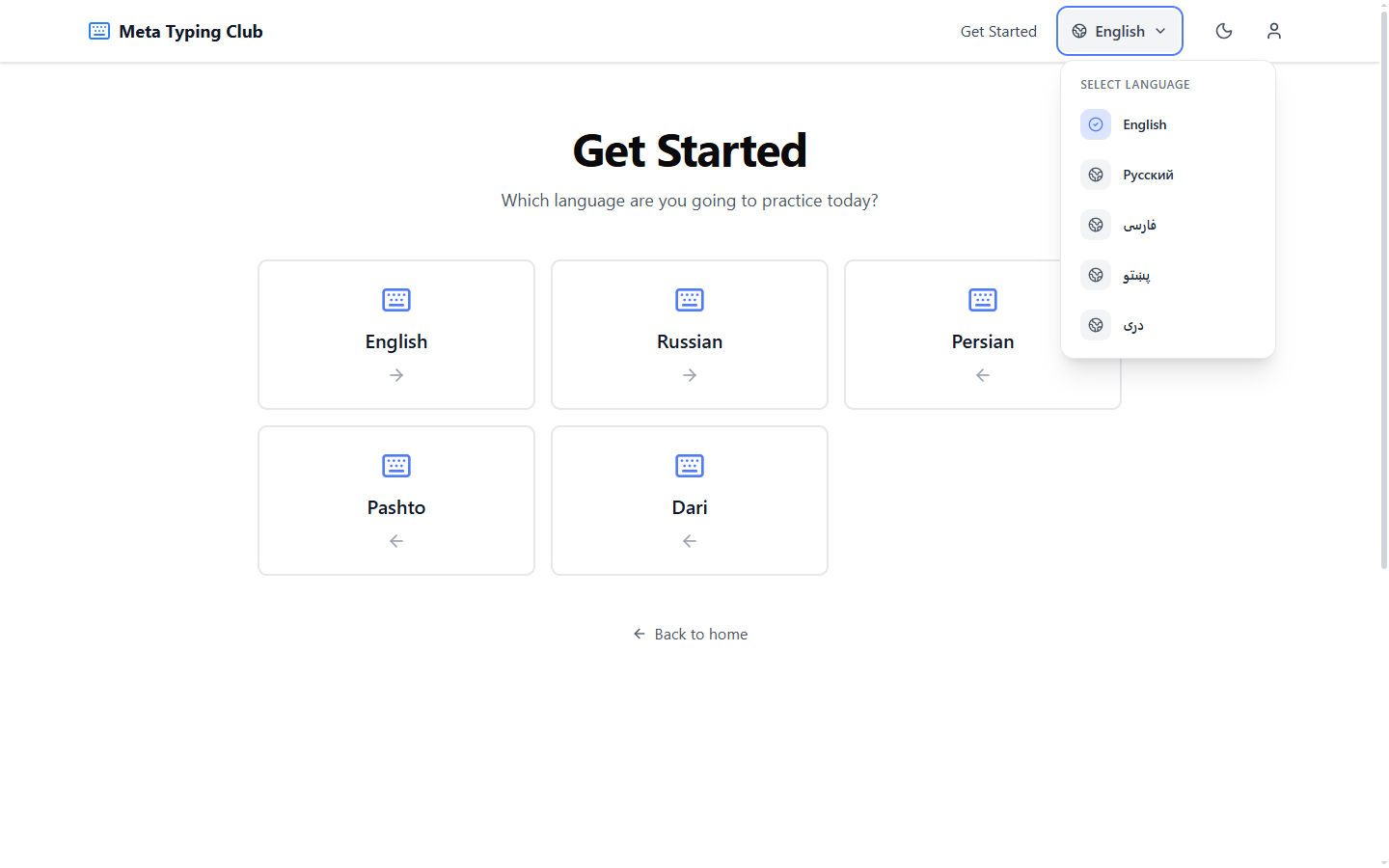Image resolution: width=1389 pixels, height=868 pixels.
Task: Select English in the language menu
Action: click(1168, 124)
